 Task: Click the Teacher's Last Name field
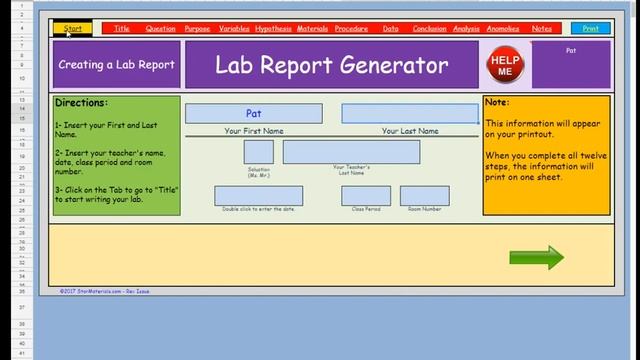pyautogui.click(x=351, y=152)
